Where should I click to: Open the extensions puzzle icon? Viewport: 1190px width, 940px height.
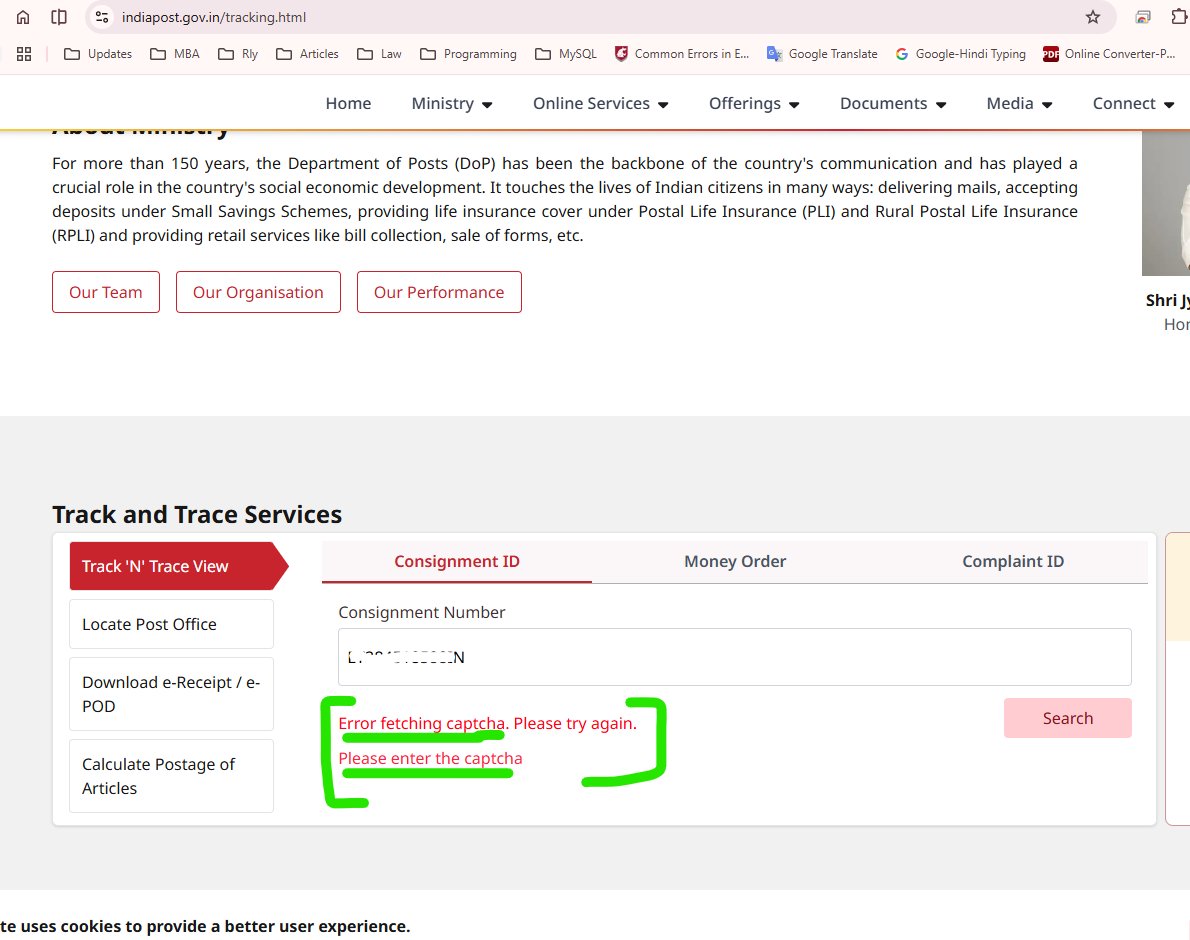coord(1179,17)
